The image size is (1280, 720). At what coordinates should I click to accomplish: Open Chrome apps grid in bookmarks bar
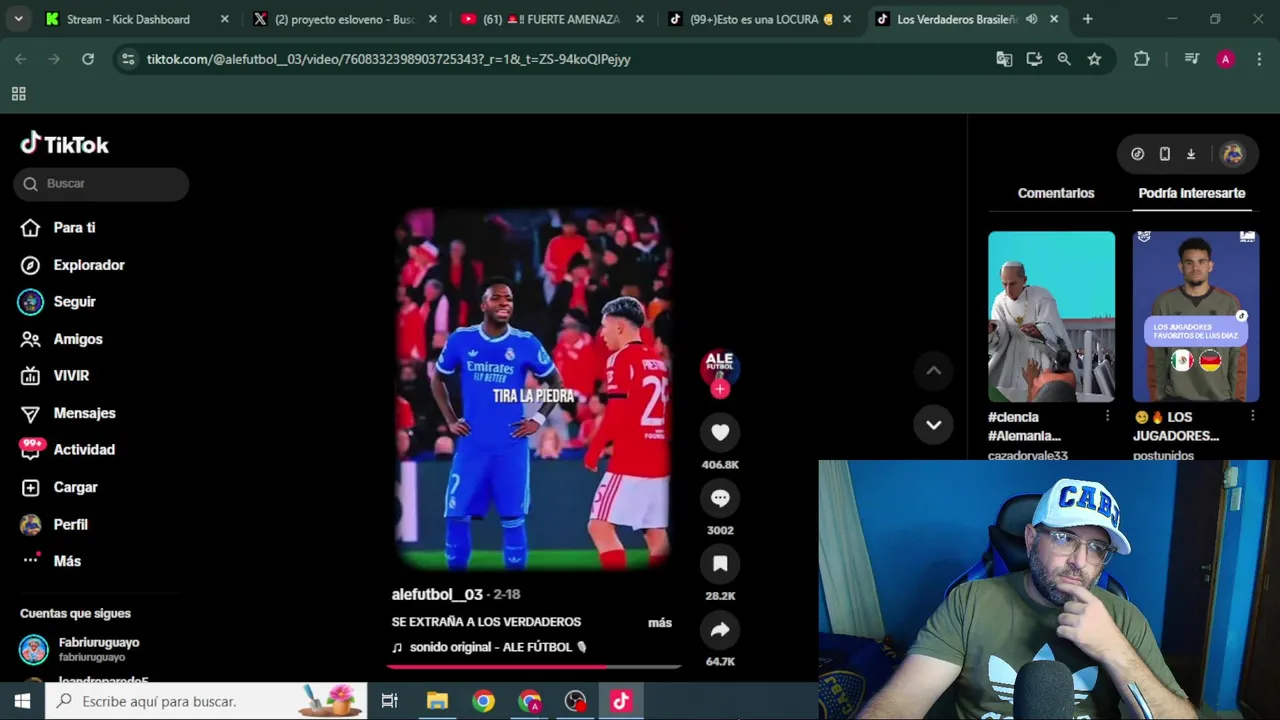(18, 94)
